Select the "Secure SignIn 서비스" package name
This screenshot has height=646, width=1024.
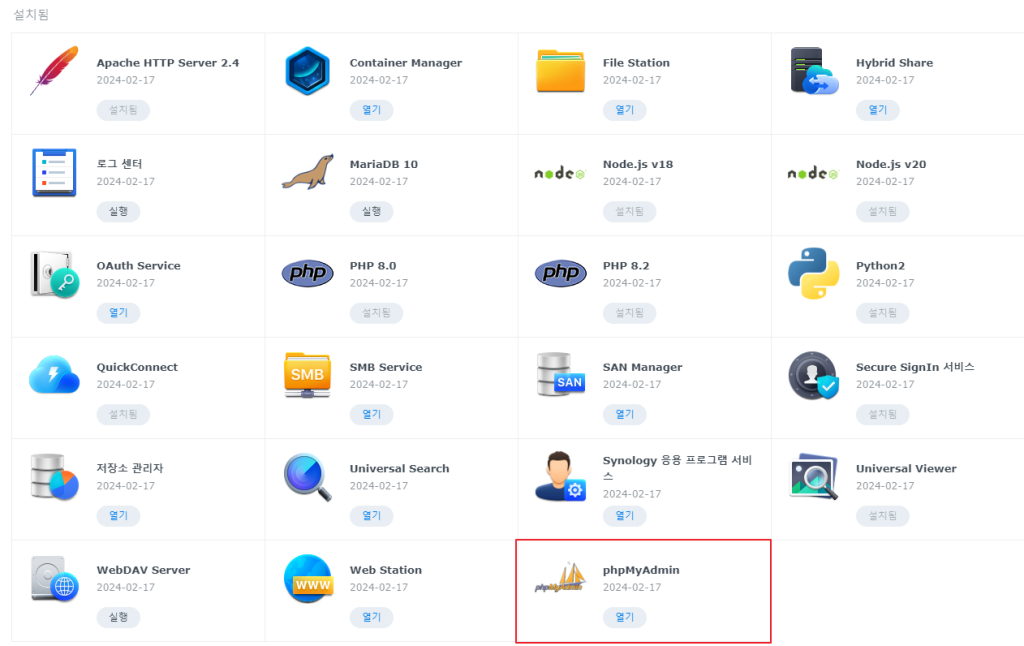coord(915,367)
